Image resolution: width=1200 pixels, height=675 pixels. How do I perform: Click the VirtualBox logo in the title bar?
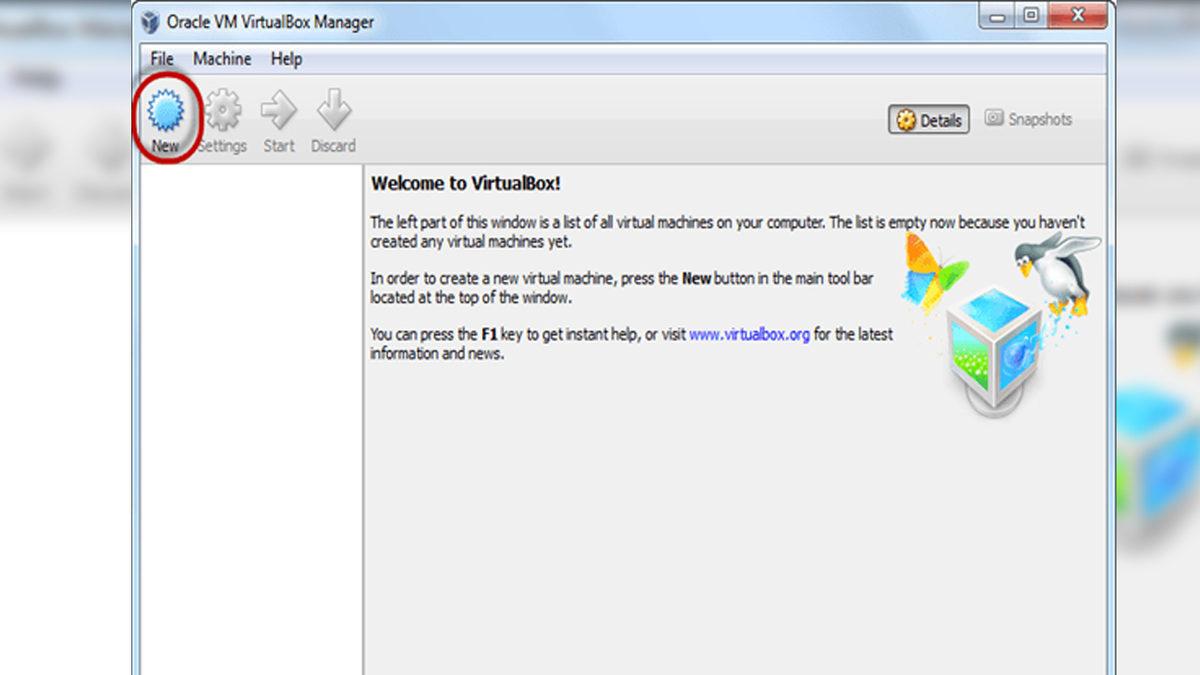tap(148, 21)
